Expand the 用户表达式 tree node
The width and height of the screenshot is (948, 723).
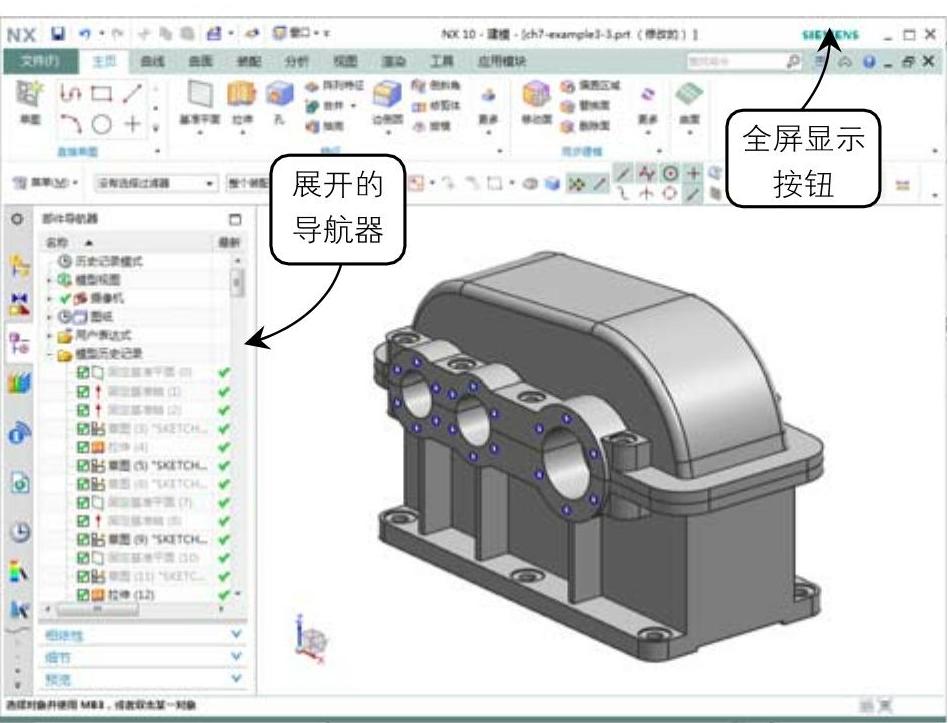point(50,335)
